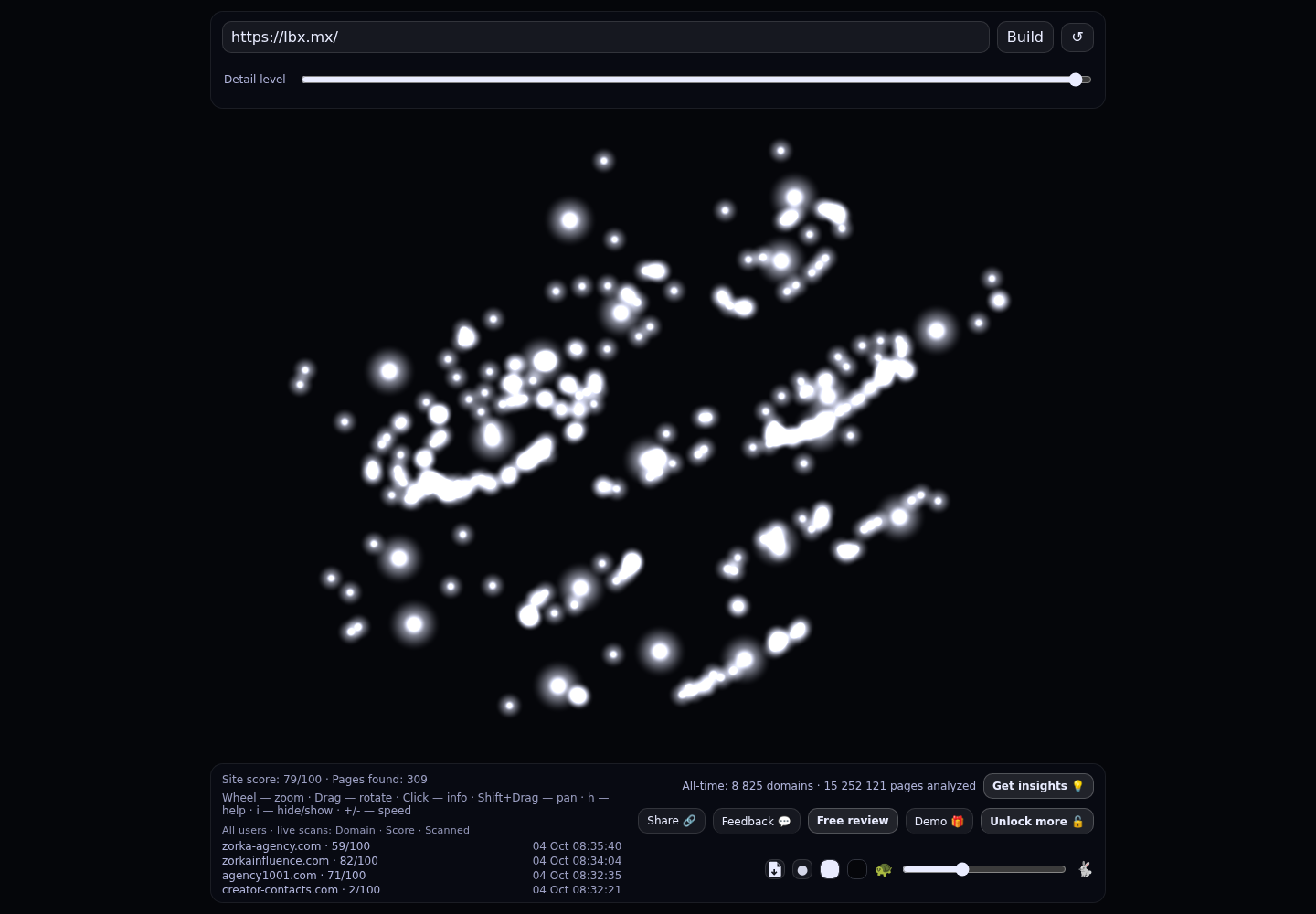The width and height of the screenshot is (1316, 914).
Task: Click the rabbit fast-speed icon
Action: coord(1085,869)
